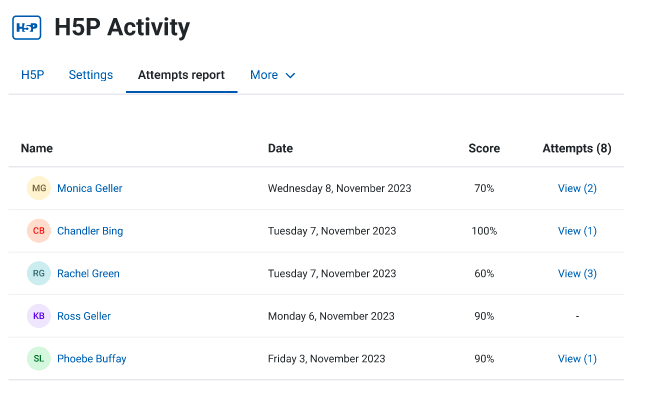
Task: Click Rachel Green's RG avatar
Action: [39, 273]
